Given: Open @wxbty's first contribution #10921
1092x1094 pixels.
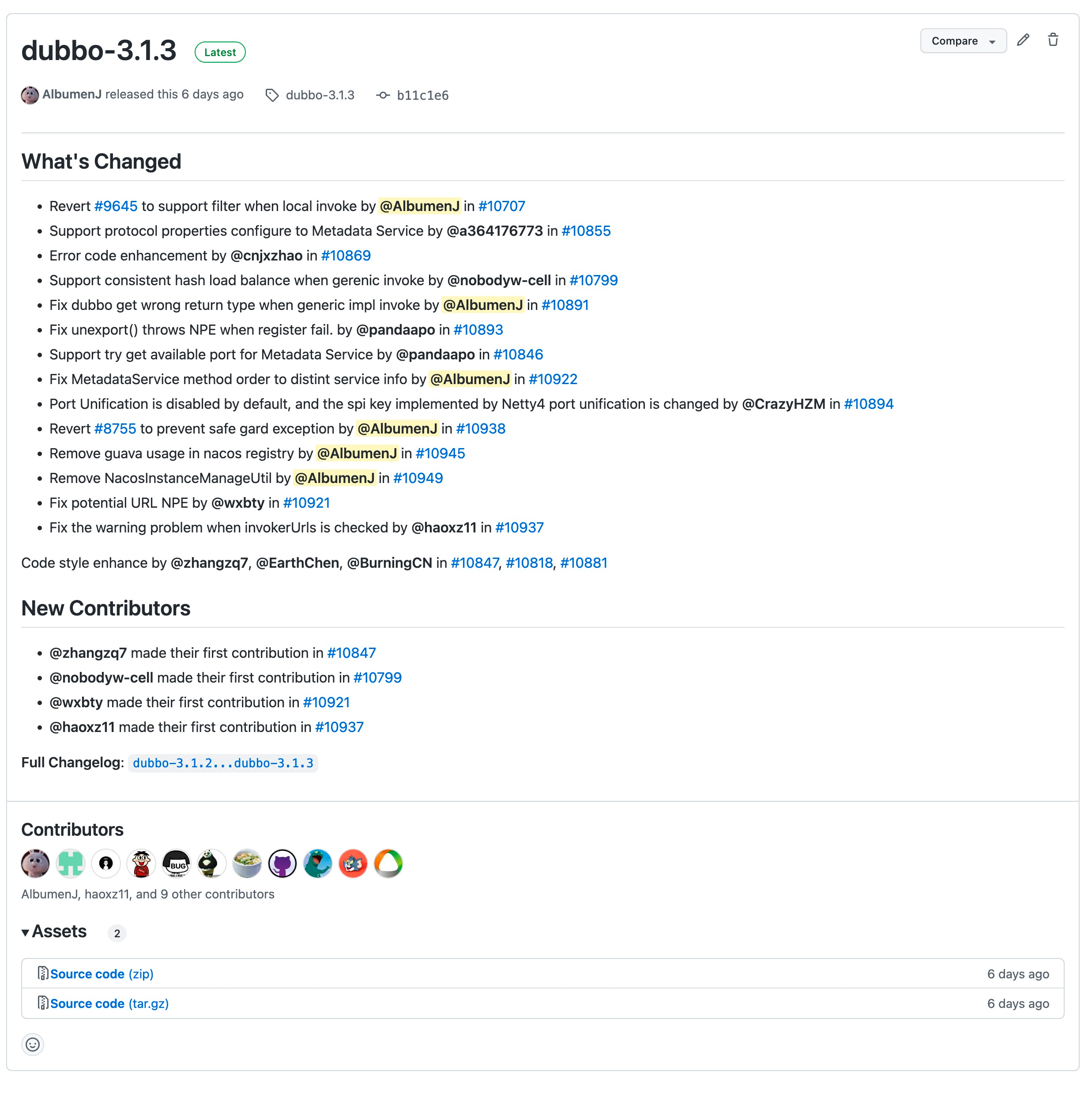Looking at the screenshot, I should click(x=327, y=702).
